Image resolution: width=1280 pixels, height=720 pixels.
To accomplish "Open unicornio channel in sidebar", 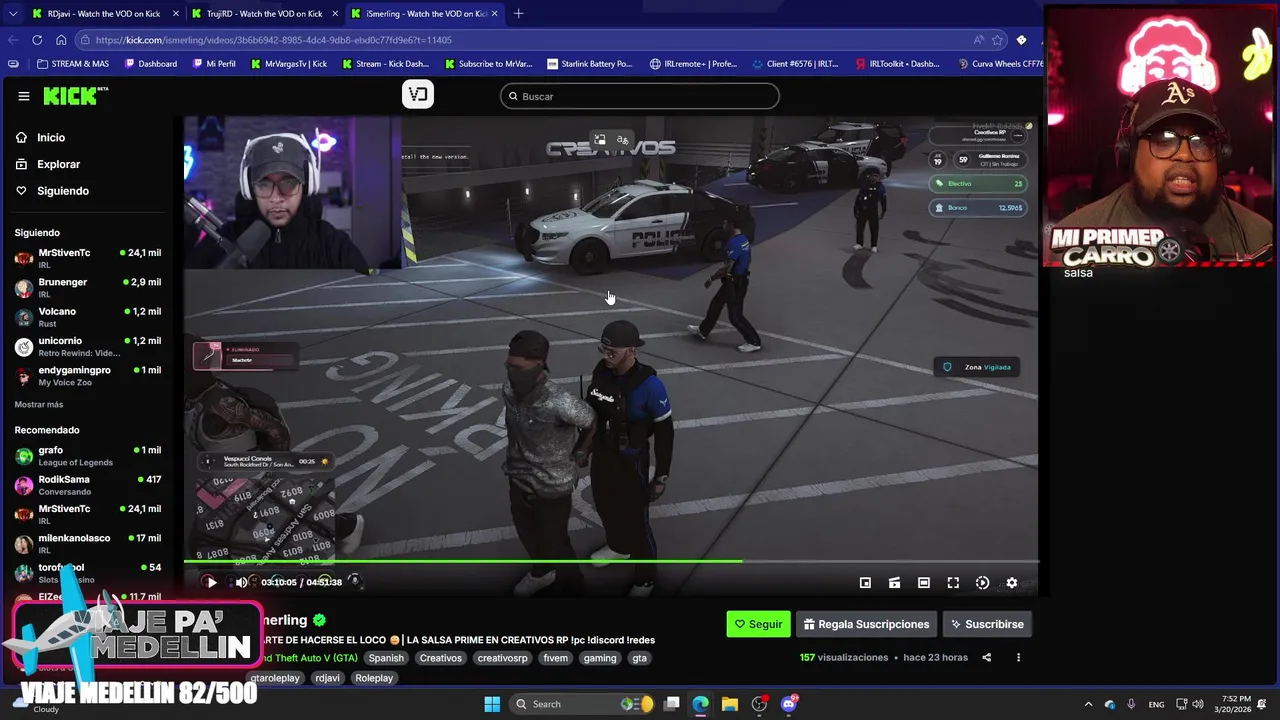I will pos(88,346).
